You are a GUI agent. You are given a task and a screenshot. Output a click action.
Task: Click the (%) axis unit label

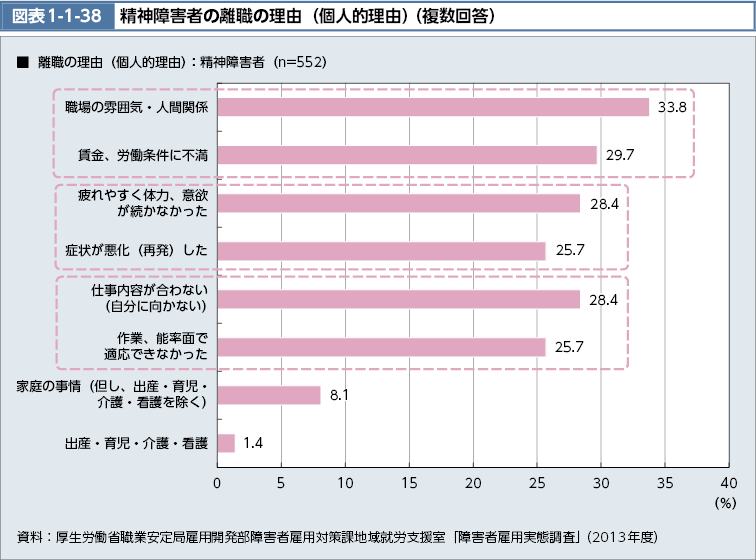click(725, 503)
